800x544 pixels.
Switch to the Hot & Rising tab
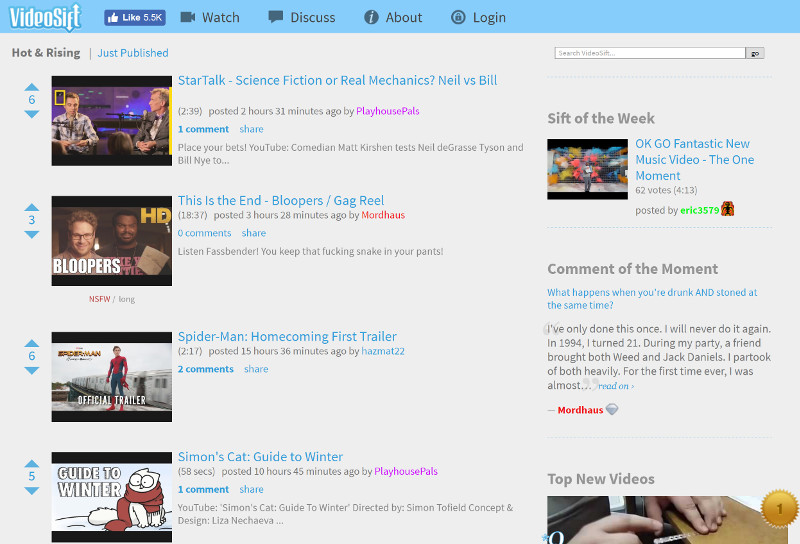(46, 53)
